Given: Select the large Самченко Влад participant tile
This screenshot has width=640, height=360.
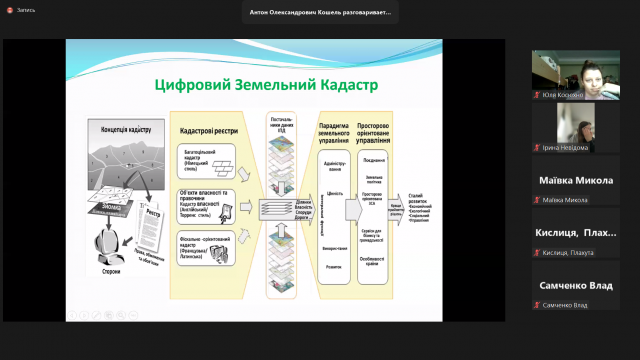Looking at the screenshot, I should pos(576,285).
